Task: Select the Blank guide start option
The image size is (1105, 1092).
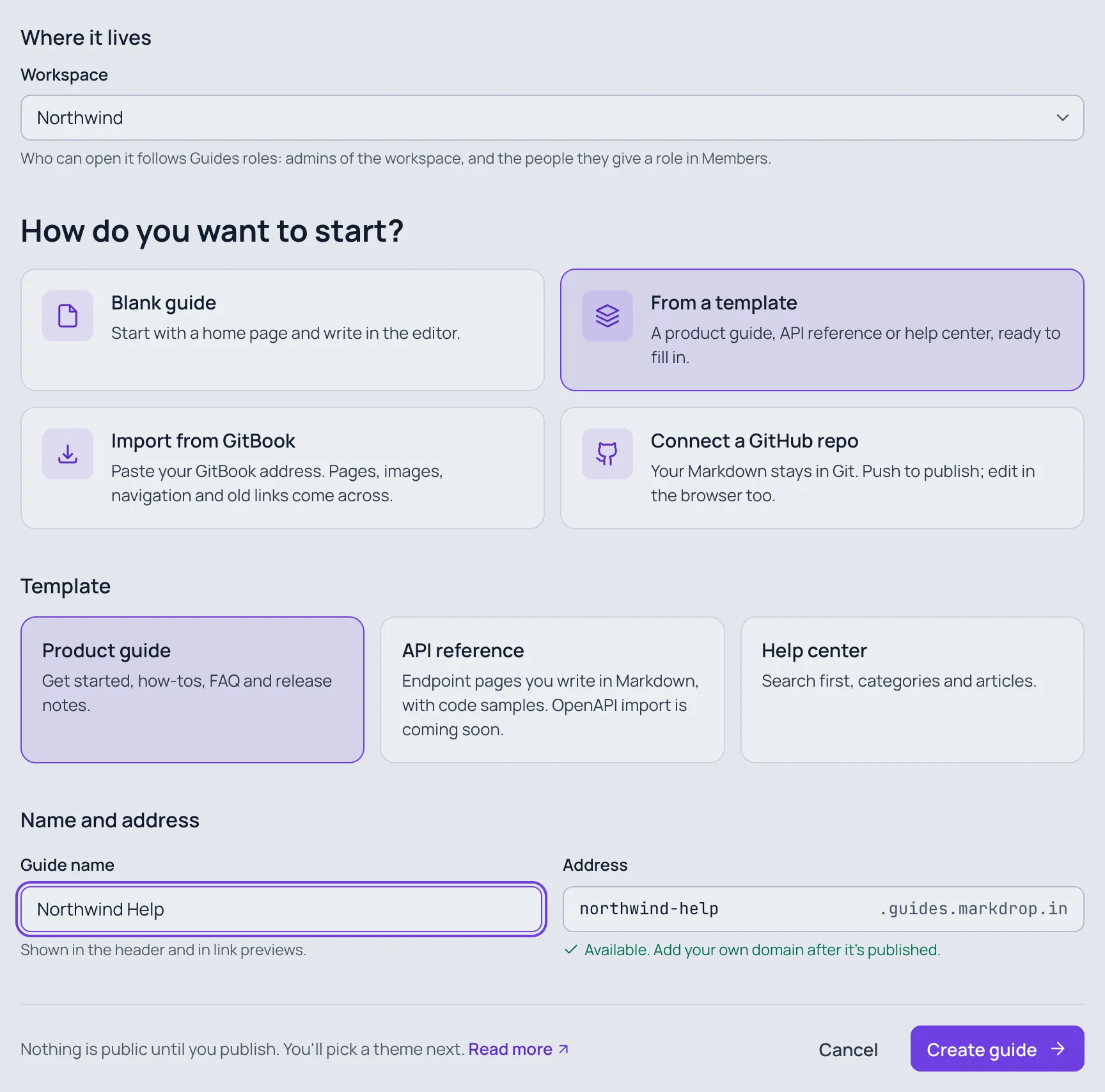Action: pyautogui.click(x=283, y=330)
